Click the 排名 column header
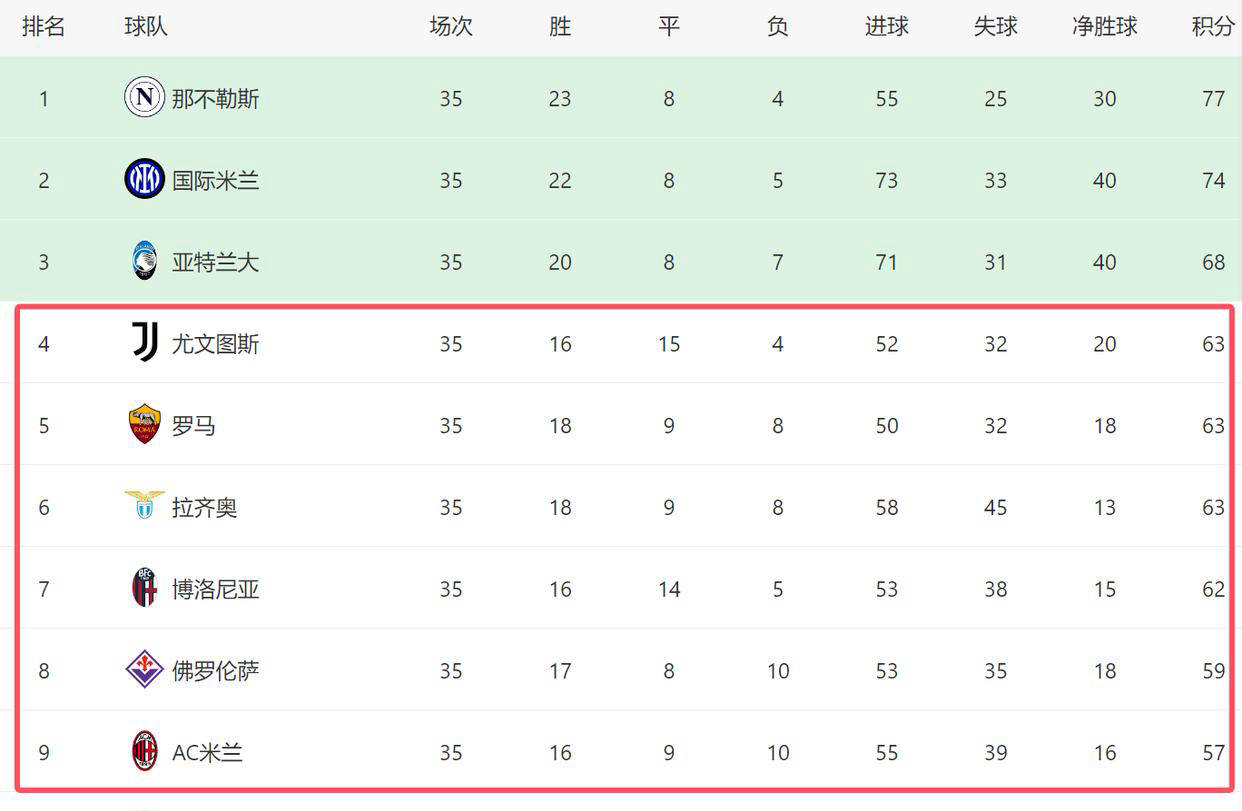 43,27
